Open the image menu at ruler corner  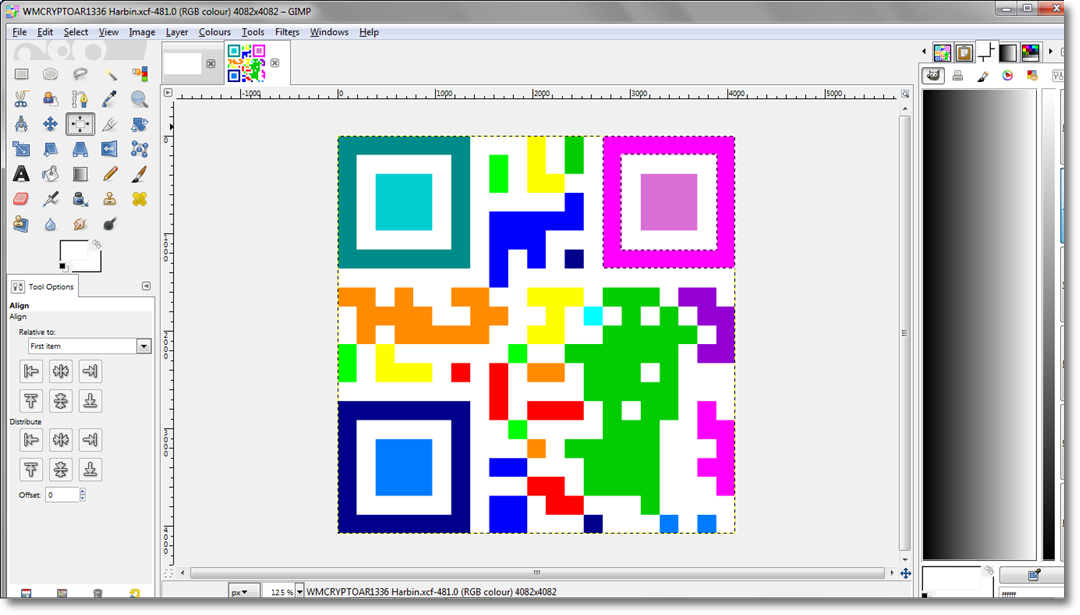coord(168,92)
